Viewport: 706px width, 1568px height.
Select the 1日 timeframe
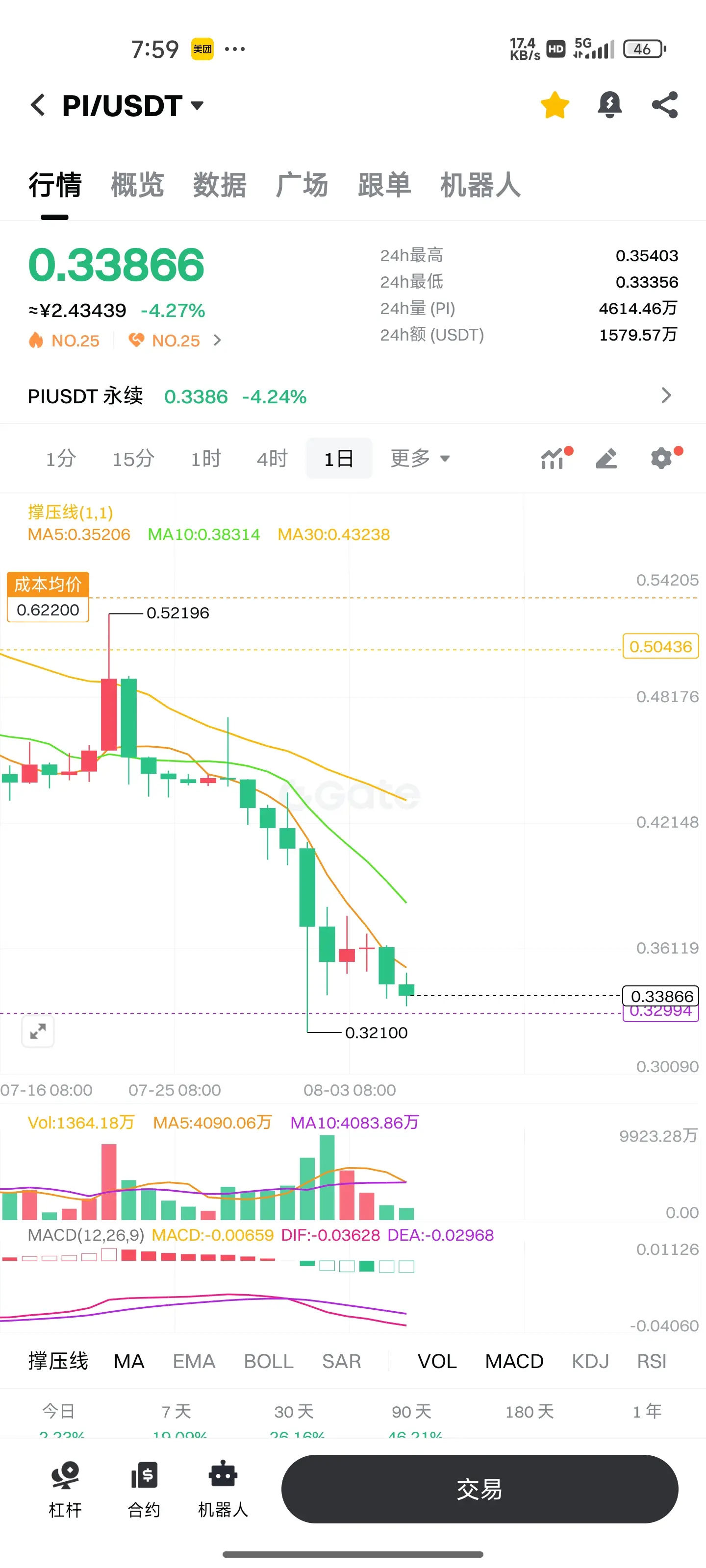coord(339,458)
